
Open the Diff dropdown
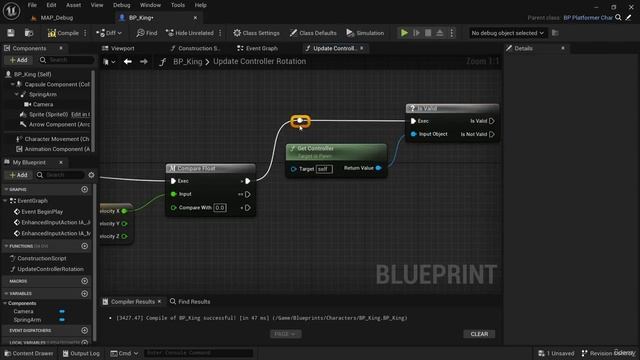pos(109,33)
